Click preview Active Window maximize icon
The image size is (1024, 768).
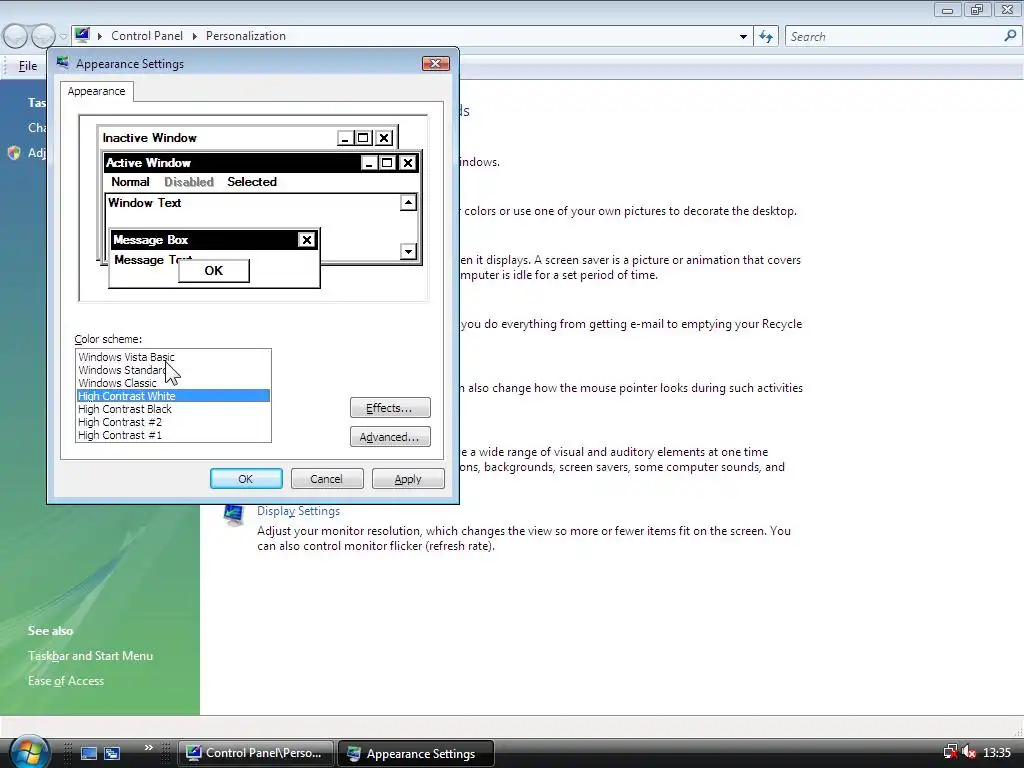tap(387, 163)
